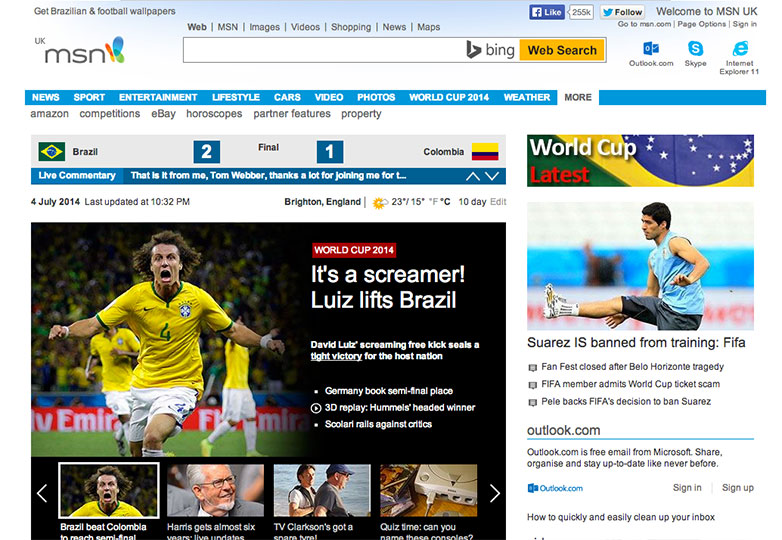Click the competitions sub-navigation link
Screen dimensions: 782x540
110,114
